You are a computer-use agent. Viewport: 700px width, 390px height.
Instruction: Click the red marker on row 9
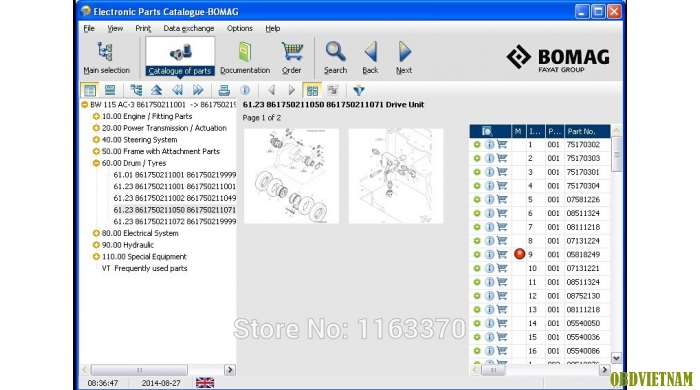point(519,254)
